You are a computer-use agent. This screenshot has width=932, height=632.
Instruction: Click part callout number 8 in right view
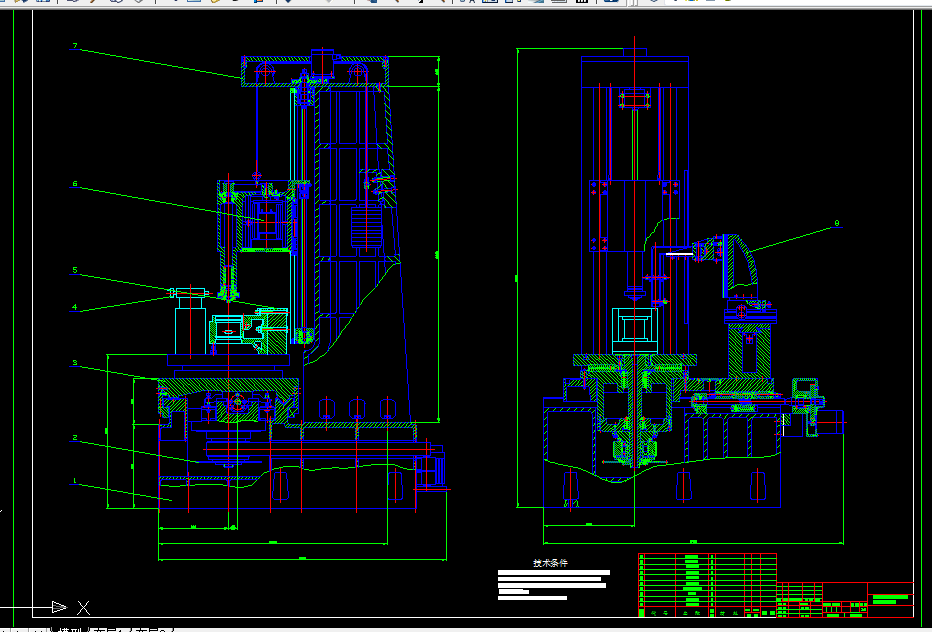pyautogui.click(x=837, y=224)
